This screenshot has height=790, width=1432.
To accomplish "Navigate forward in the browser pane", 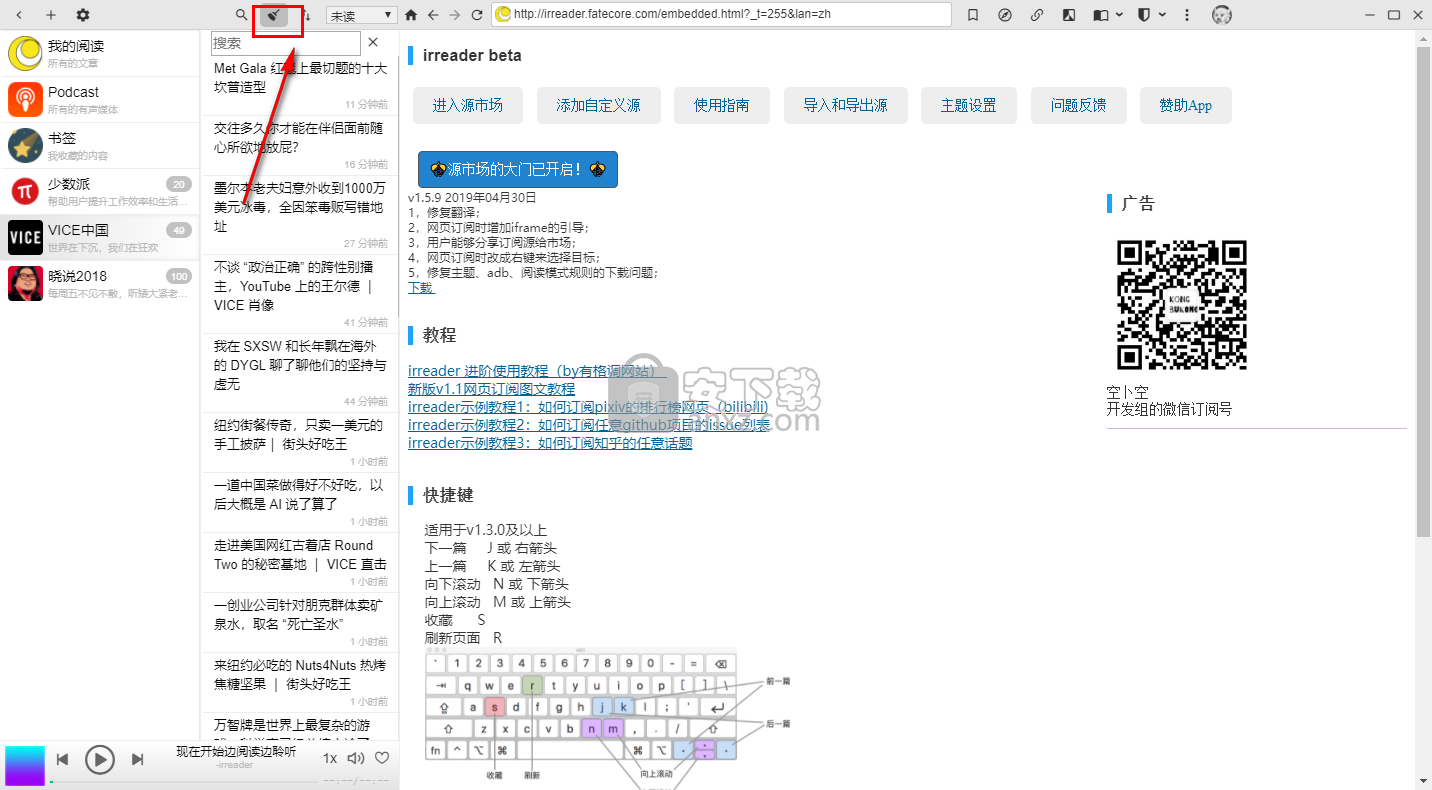I will (455, 15).
